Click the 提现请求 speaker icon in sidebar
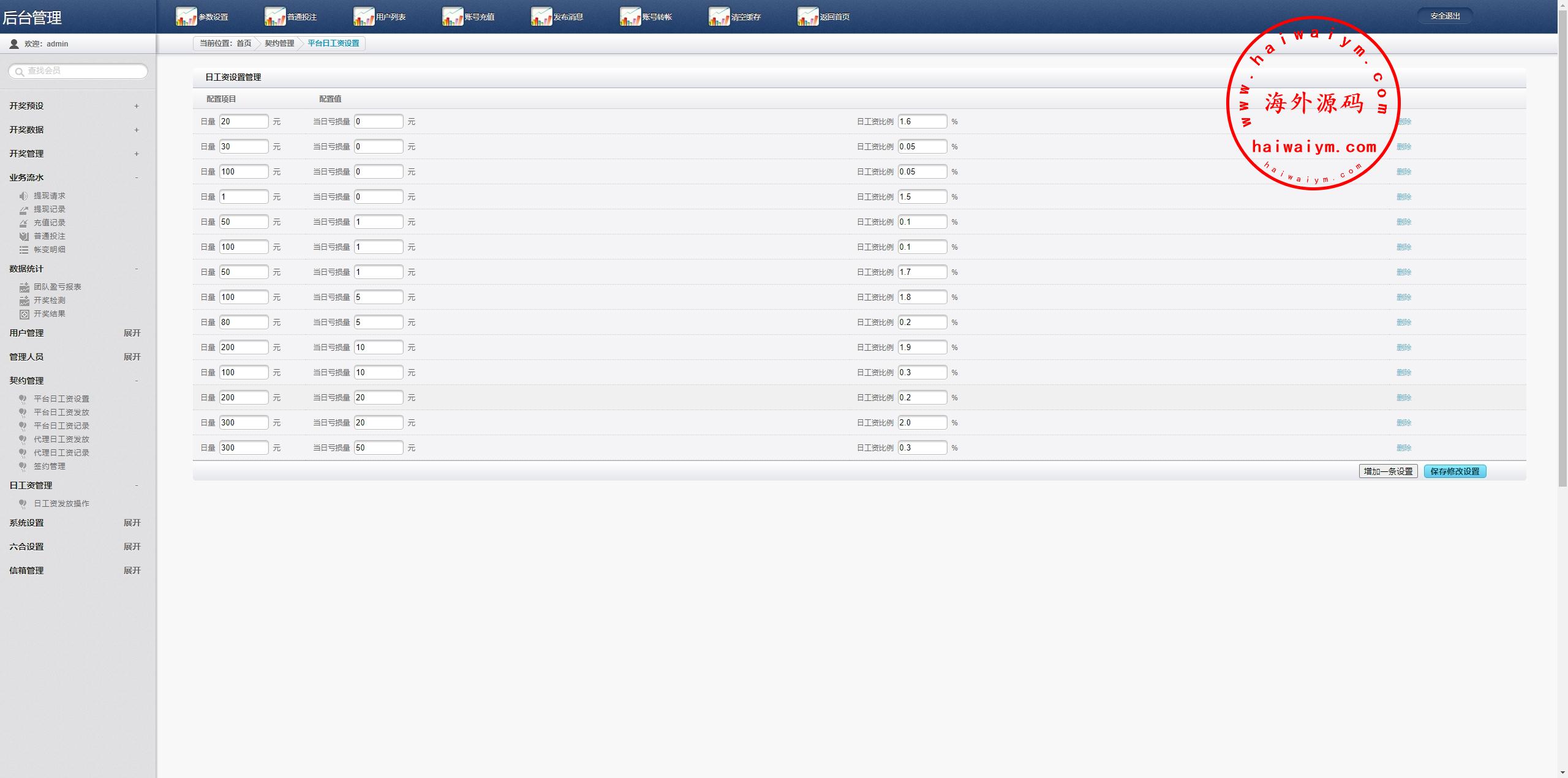 coord(24,196)
